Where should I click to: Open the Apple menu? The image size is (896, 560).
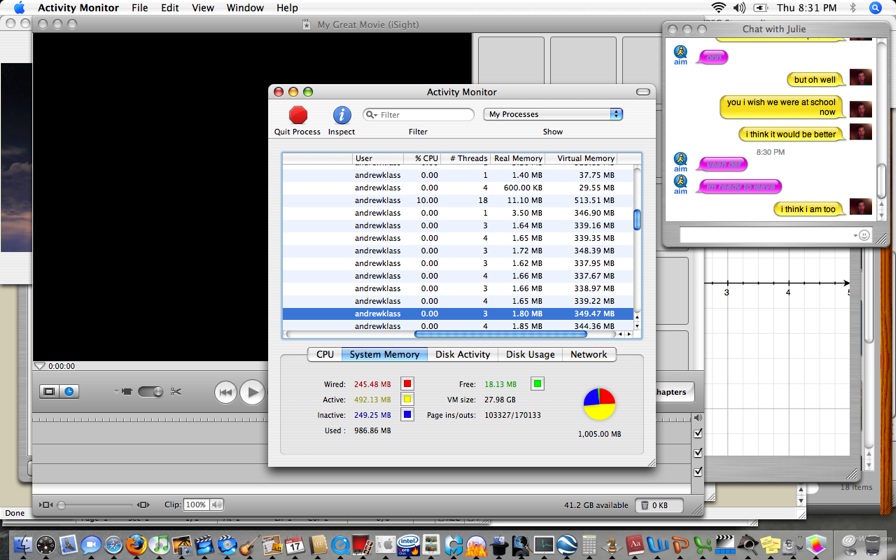tap(19, 8)
